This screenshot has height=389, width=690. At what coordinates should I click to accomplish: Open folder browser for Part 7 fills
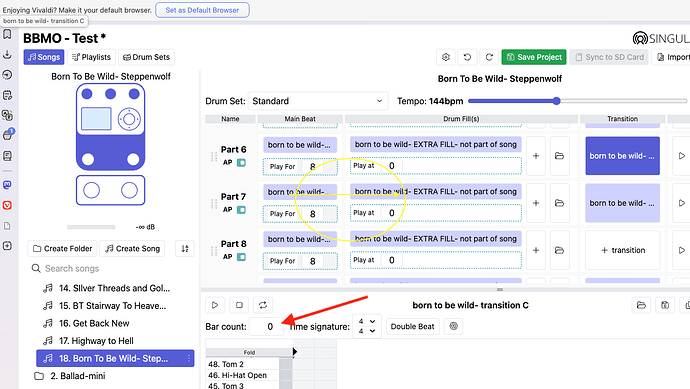tap(559, 203)
